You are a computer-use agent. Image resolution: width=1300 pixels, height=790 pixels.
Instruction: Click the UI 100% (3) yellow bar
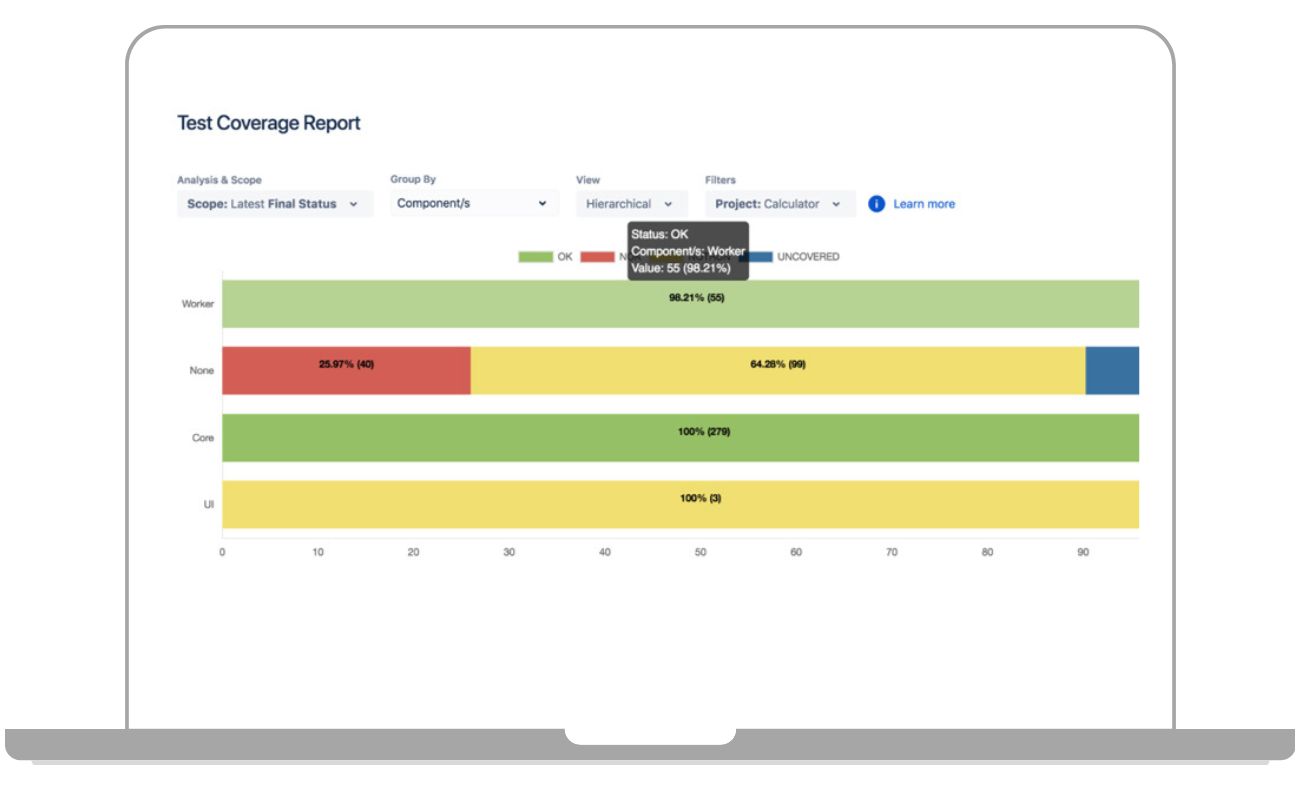point(680,505)
